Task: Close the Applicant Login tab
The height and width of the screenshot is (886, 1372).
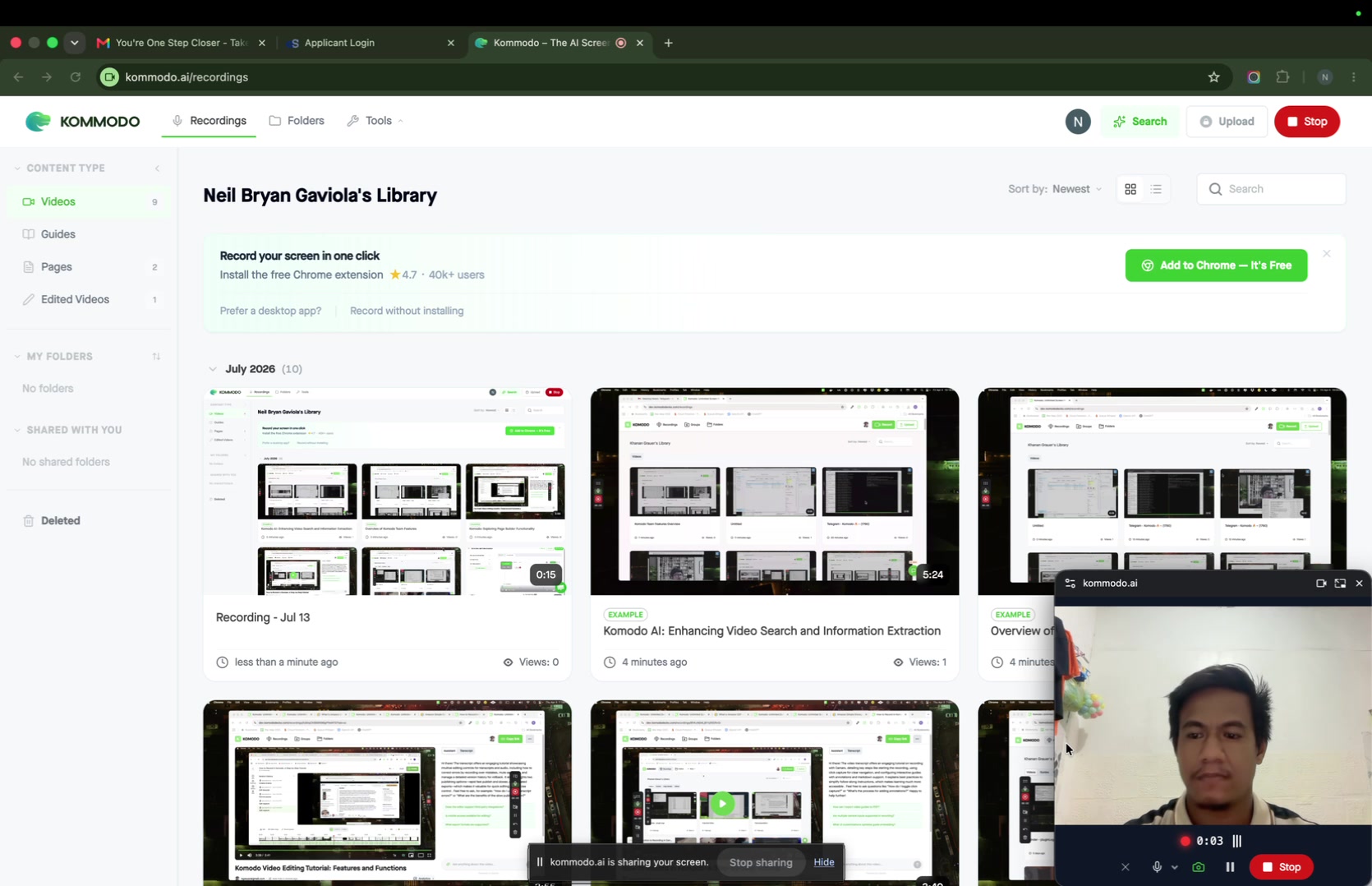Action: pyautogui.click(x=450, y=43)
